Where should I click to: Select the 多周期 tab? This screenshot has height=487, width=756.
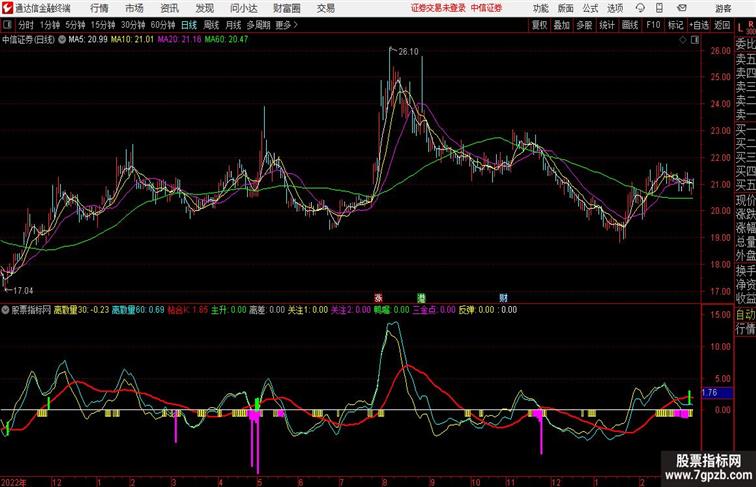258,25
